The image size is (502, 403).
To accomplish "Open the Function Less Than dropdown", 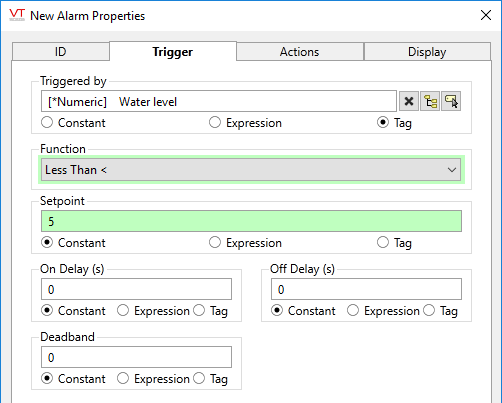I will tap(251, 170).
